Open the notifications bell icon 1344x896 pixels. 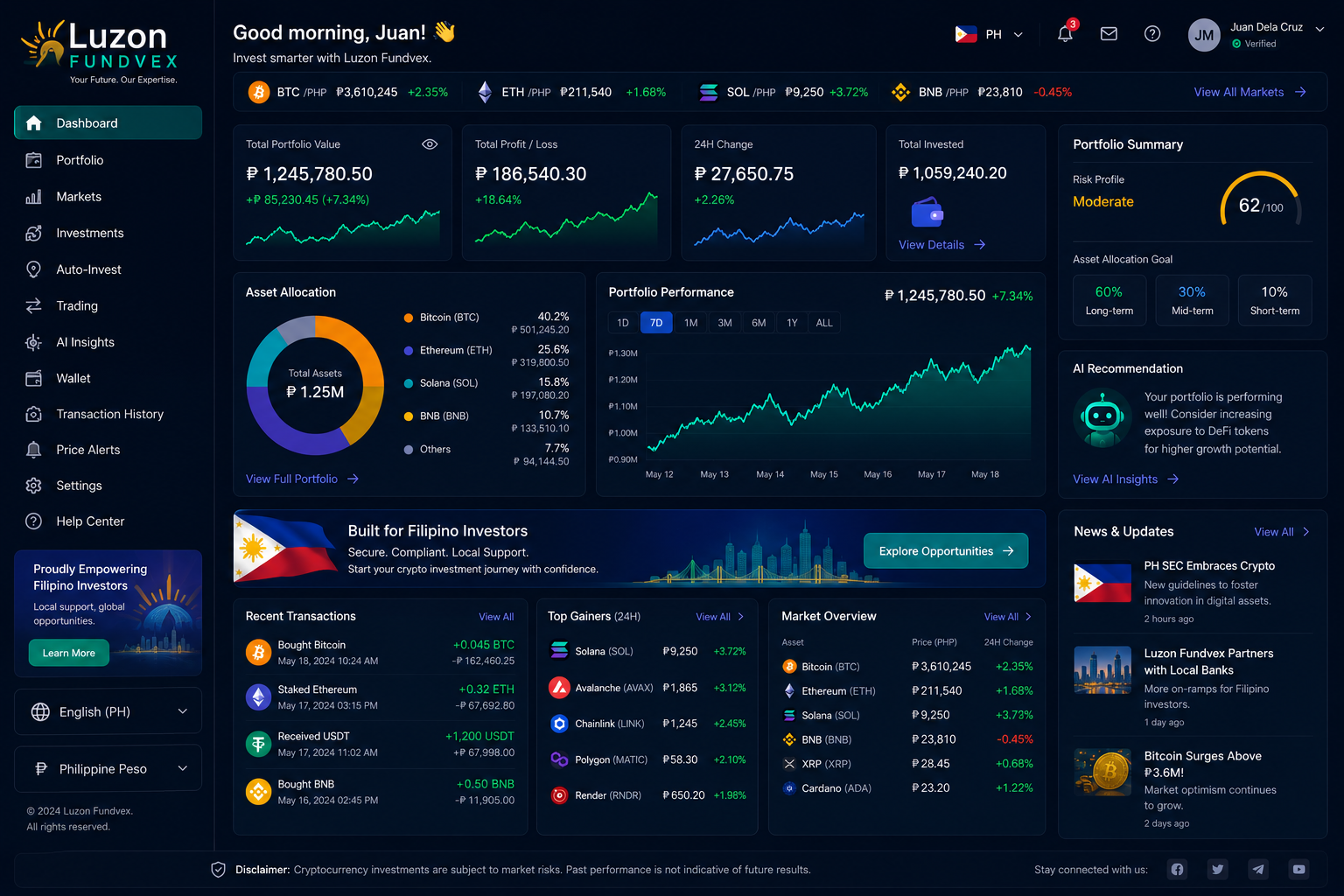[1065, 34]
